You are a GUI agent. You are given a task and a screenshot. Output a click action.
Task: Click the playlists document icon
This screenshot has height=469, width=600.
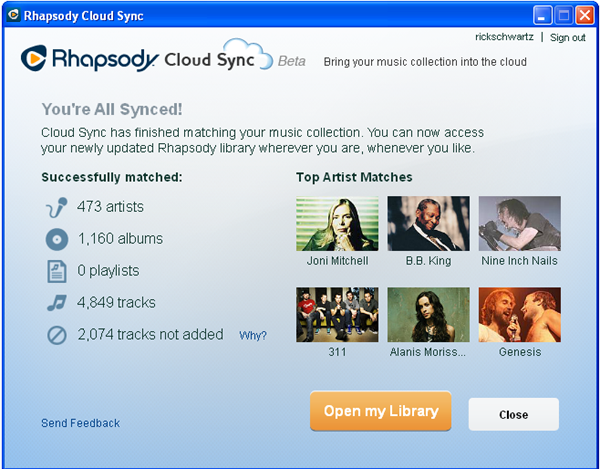[x=56, y=271]
